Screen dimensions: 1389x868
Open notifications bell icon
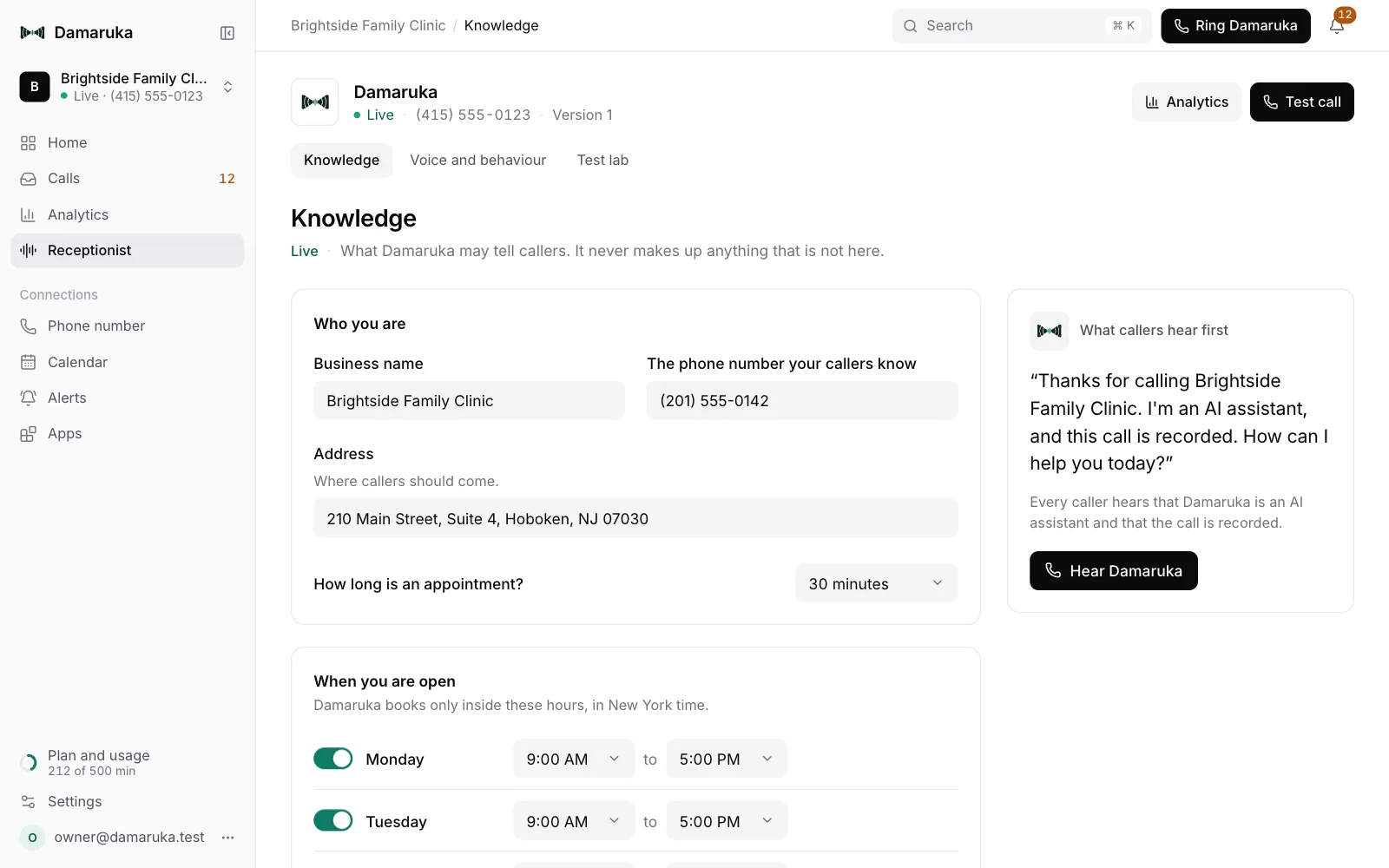1337,26
